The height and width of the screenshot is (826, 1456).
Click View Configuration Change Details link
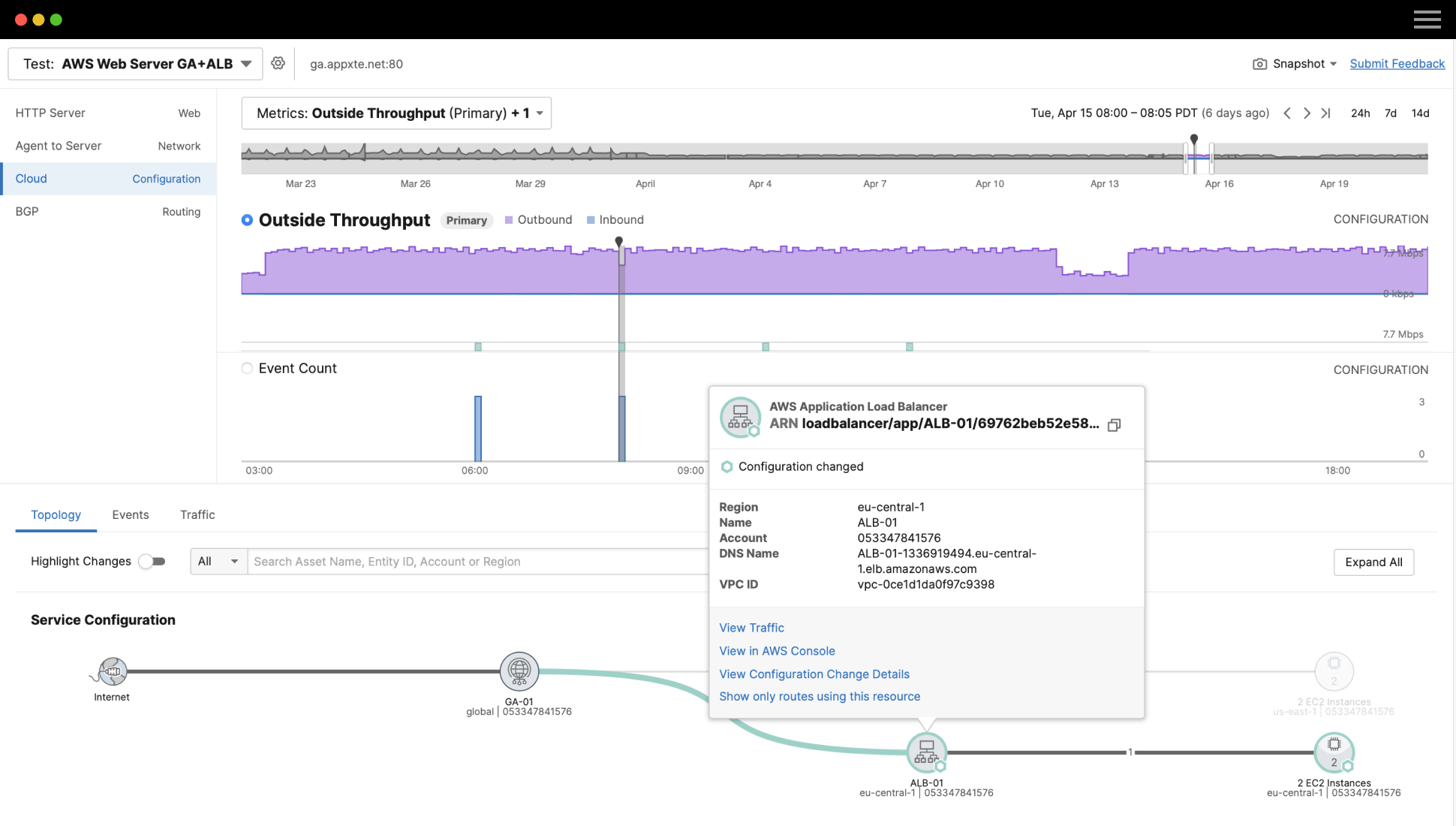pos(814,674)
